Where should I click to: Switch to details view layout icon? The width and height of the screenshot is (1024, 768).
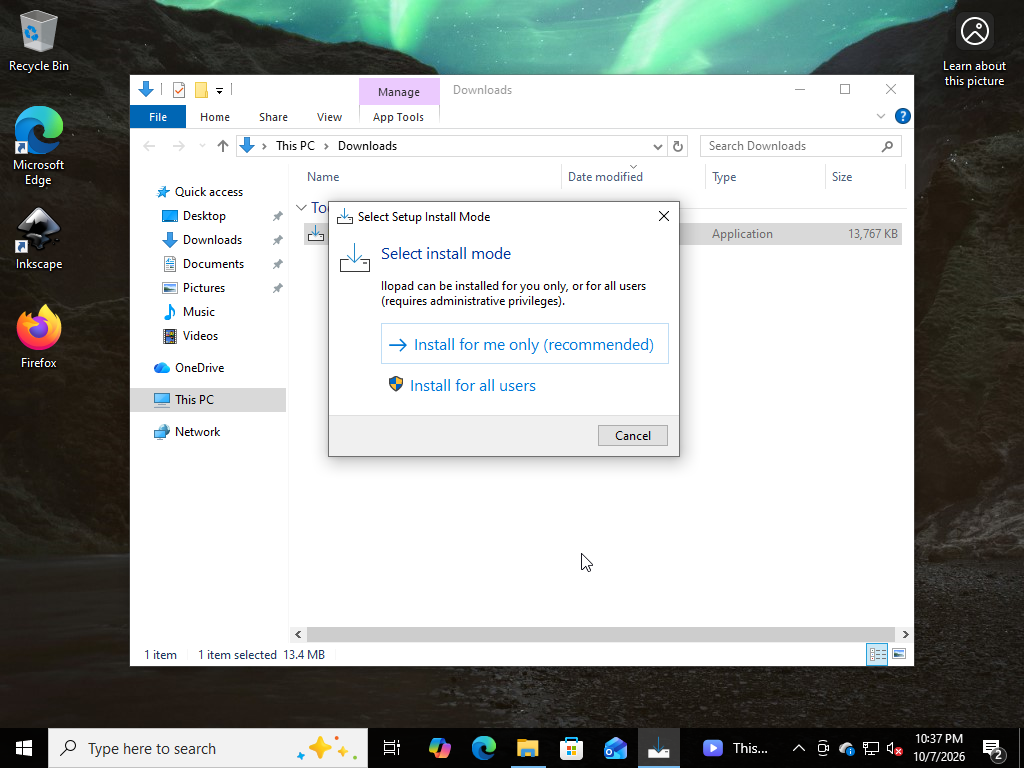pos(877,654)
